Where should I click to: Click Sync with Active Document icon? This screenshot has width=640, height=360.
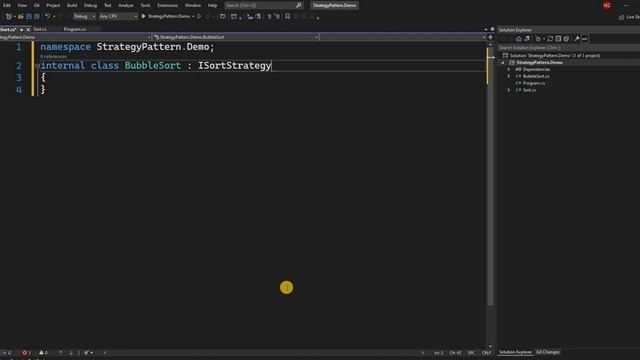click(550, 39)
